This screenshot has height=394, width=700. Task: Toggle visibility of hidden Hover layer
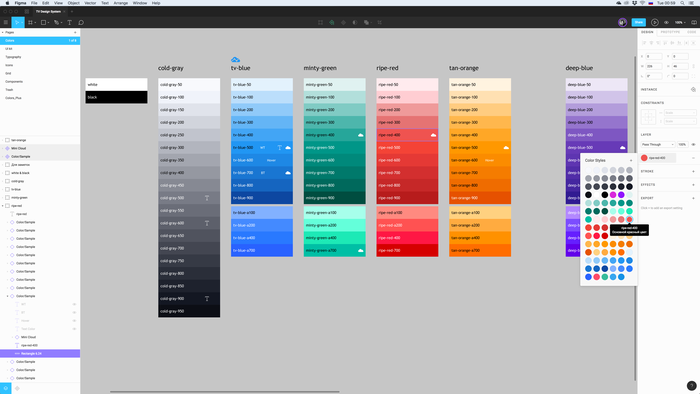coord(75,321)
